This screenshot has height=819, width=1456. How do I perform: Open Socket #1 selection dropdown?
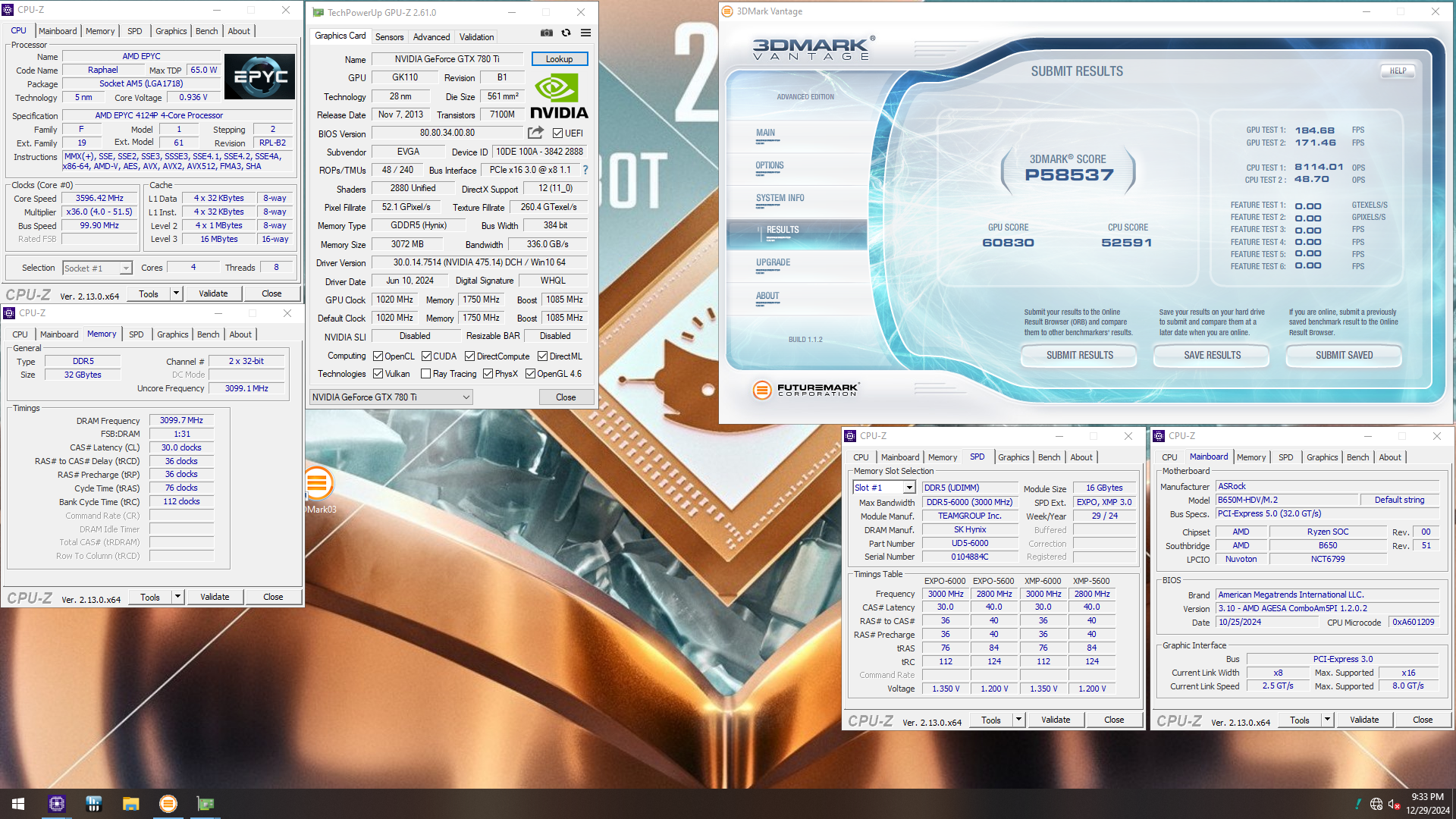[97, 268]
